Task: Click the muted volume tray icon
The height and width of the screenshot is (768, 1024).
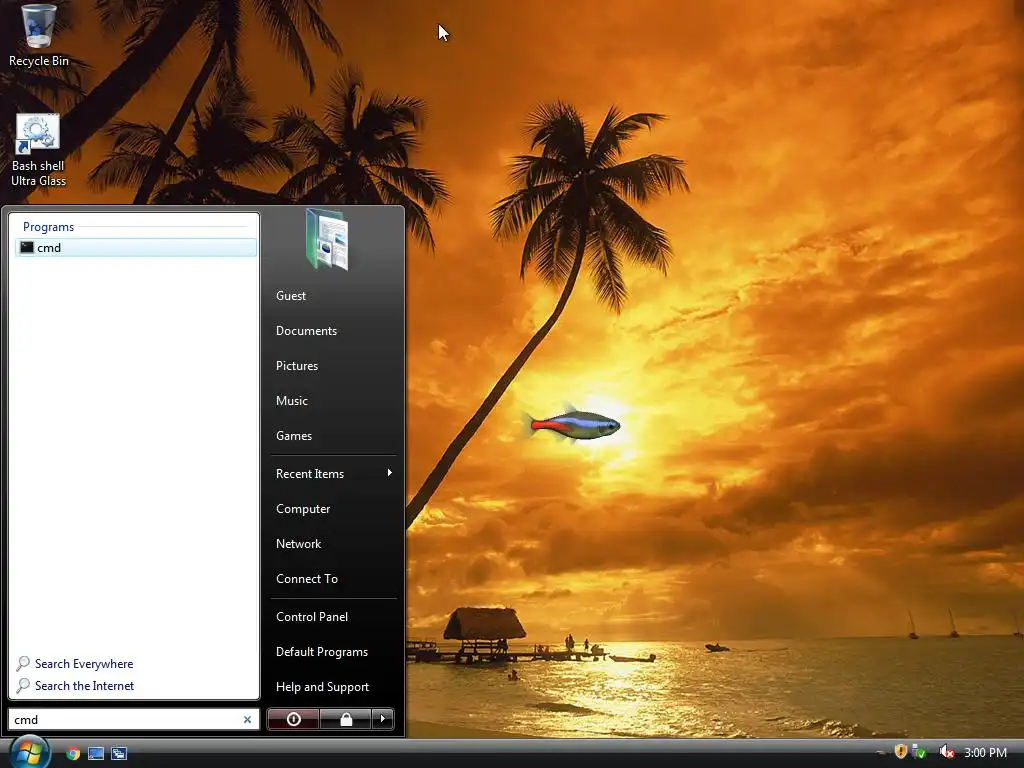Action: click(x=946, y=752)
